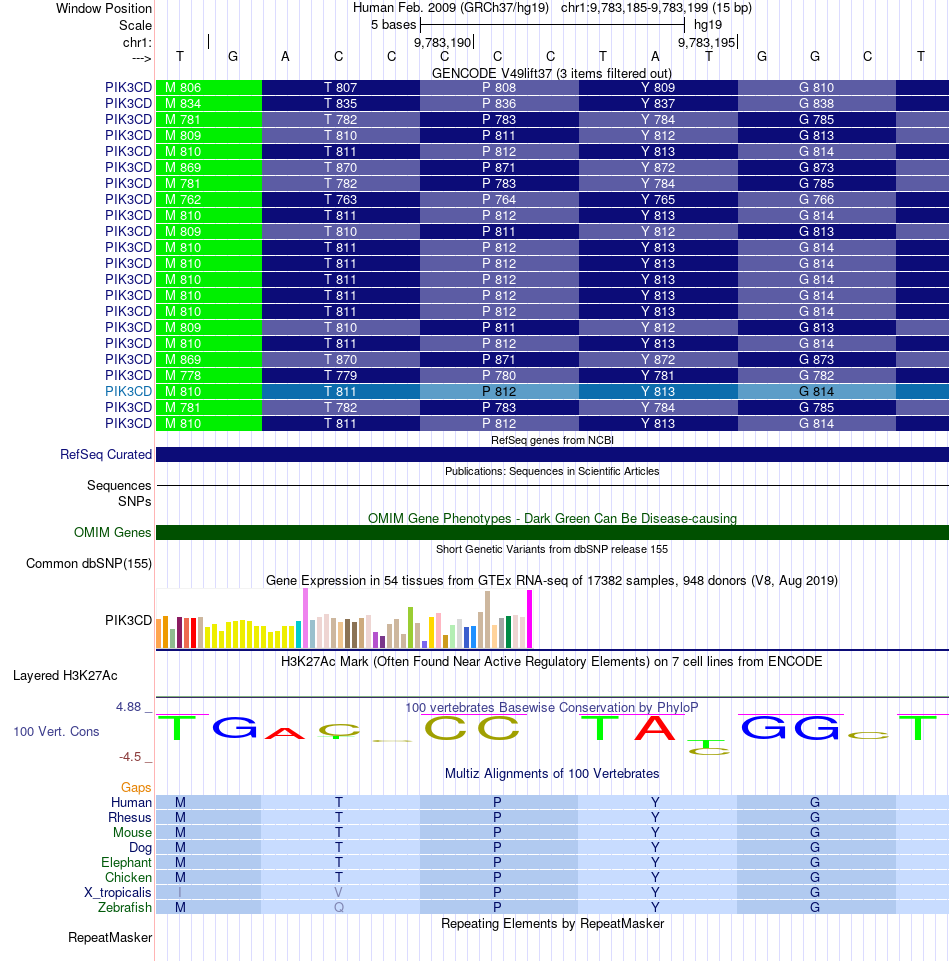The height and width of the screenshot is (961, 950).
Task: Click the orange Gaps label
Action: tap(136, 788)
